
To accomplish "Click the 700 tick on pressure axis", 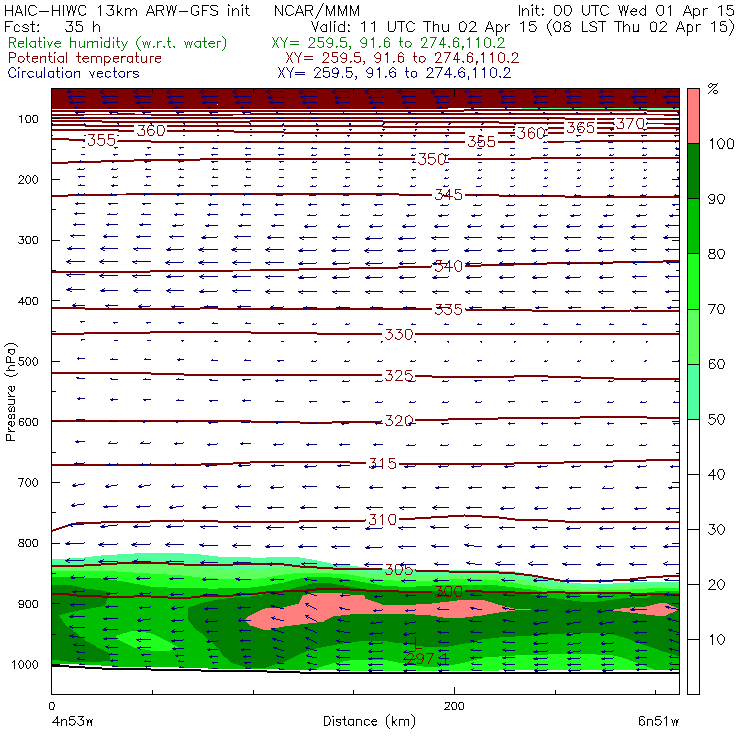I will pos(28,483).
